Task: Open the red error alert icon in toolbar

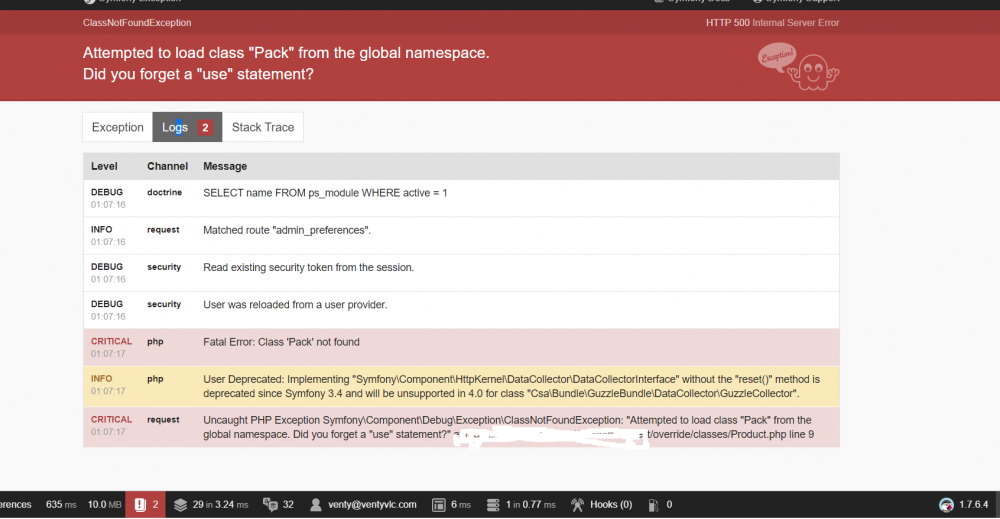Action: pos(140,505)
